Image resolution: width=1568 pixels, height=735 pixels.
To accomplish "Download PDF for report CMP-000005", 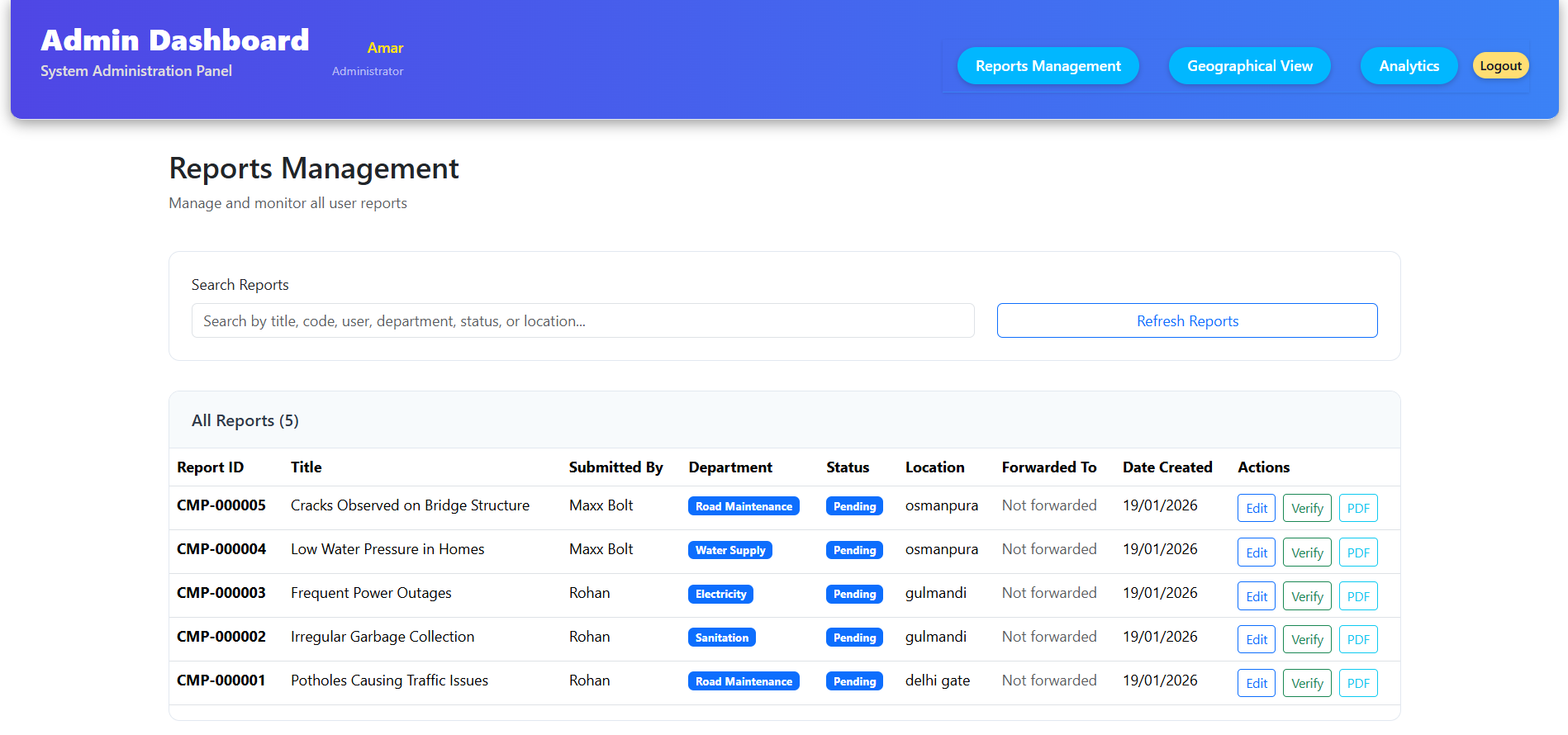I will click(1357, 509).
